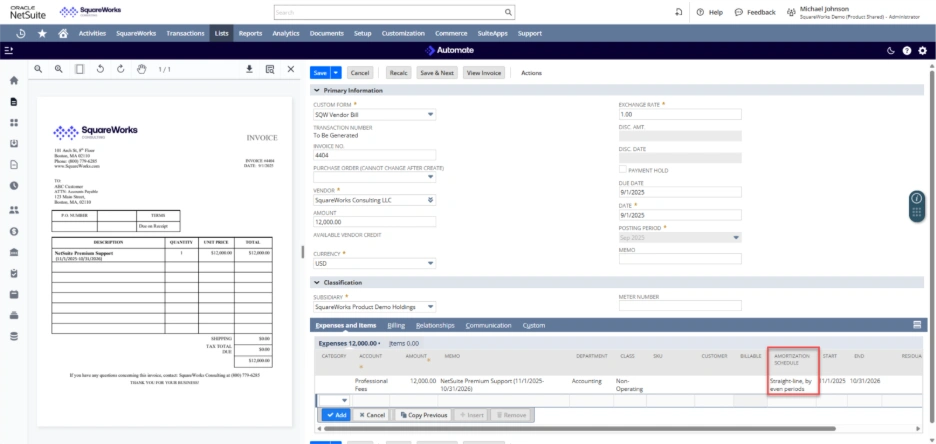Expand the Currency dropdown
The image size is (936, 444).
[431, 264]
